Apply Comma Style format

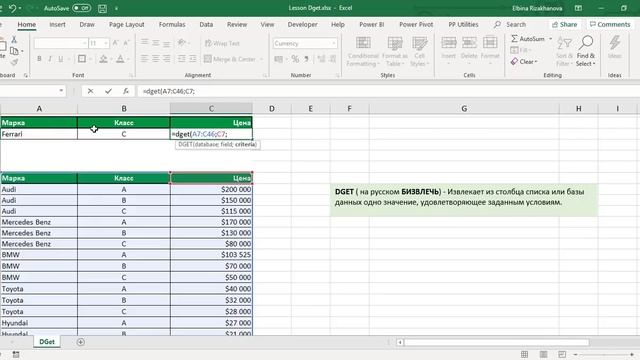[x=306, y=59]
